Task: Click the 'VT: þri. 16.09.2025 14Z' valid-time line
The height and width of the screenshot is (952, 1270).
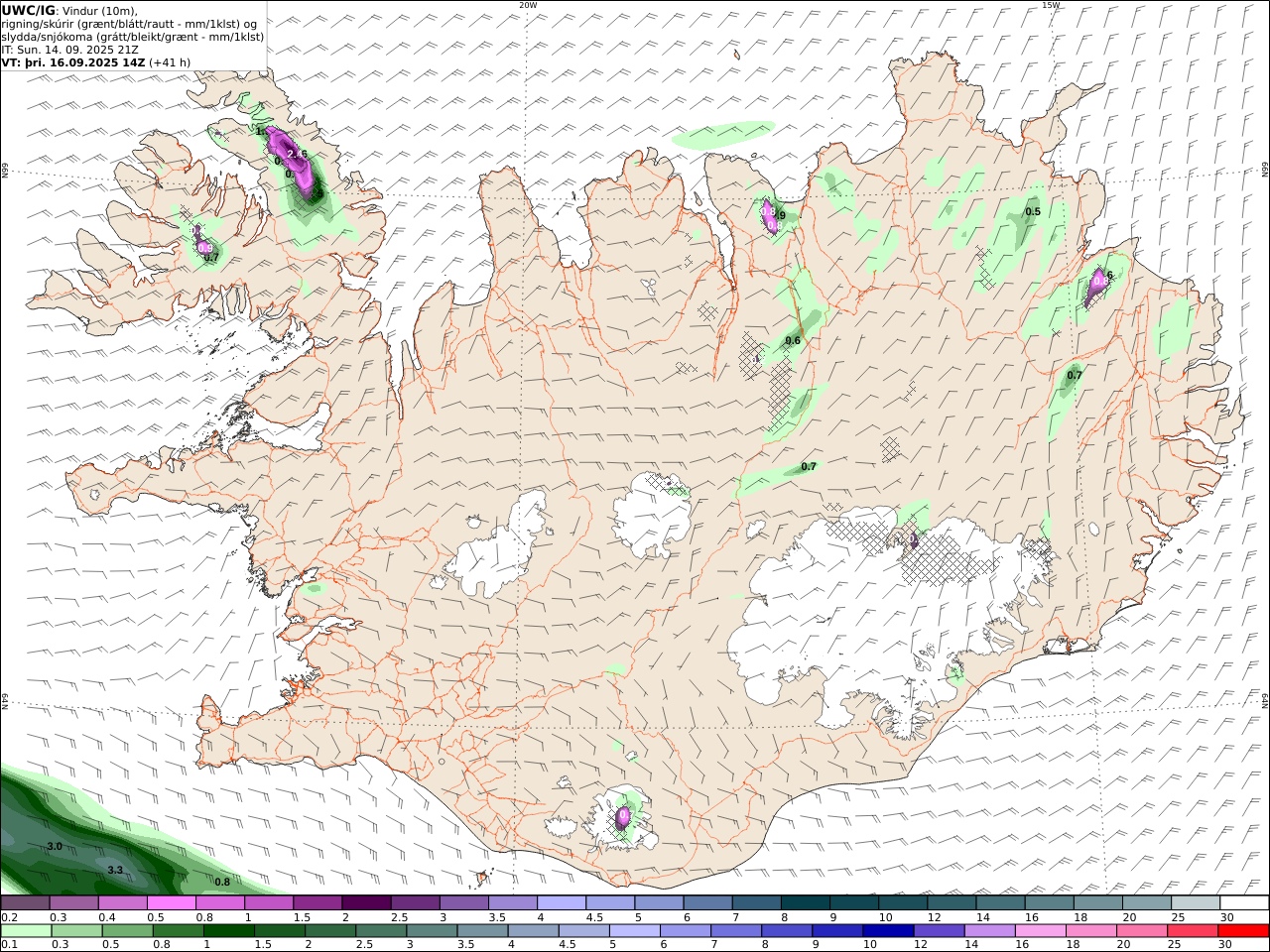Action: (x=73, y=62)
